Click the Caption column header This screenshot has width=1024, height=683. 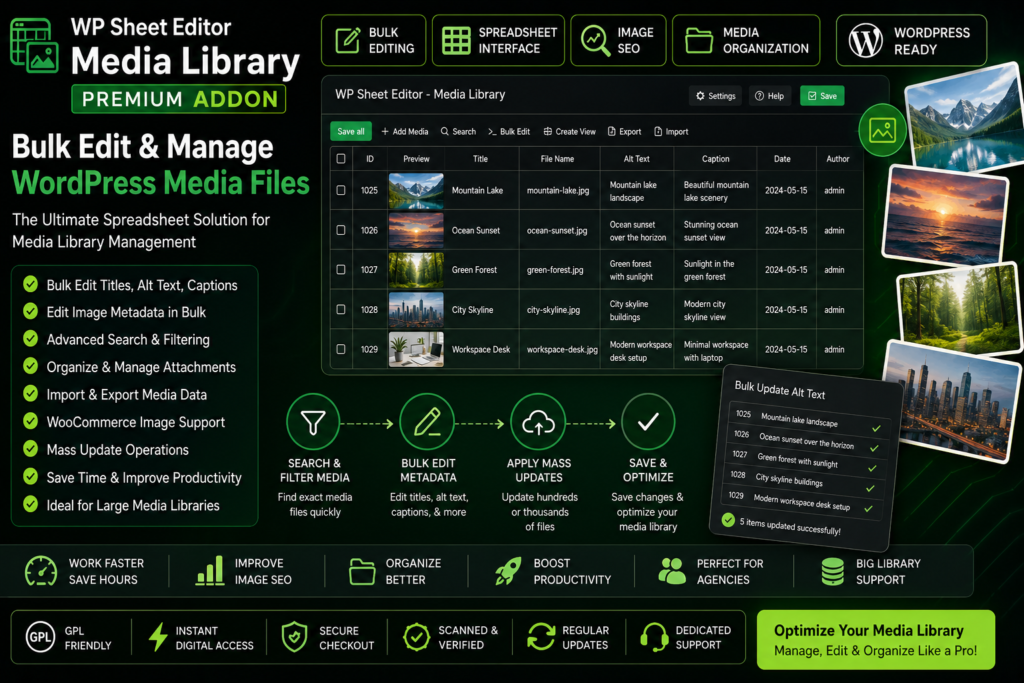[x=715, y=159]
